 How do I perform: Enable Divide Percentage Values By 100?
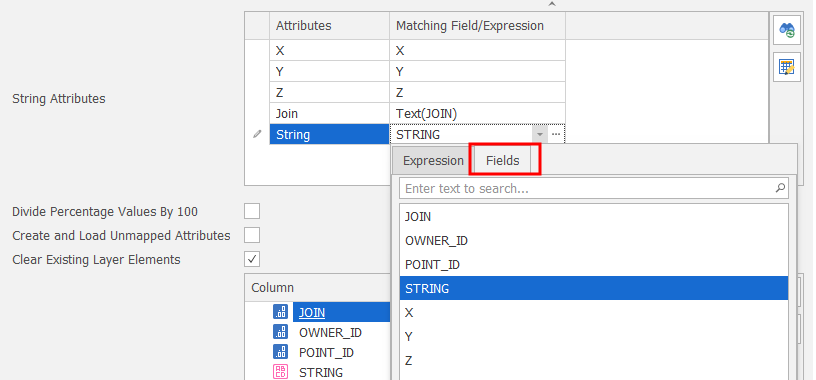252,211
